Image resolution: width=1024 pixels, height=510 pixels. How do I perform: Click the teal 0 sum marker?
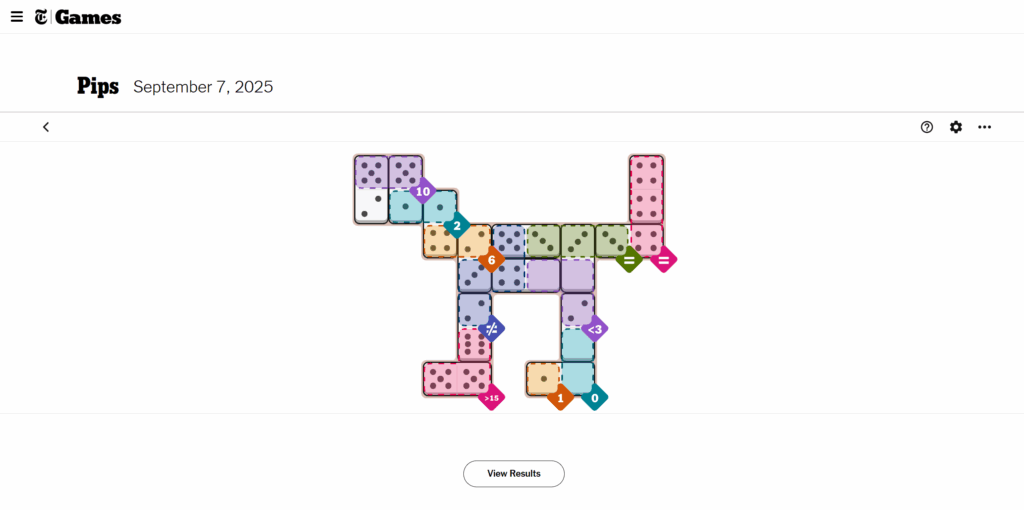[x=594, y=397]
